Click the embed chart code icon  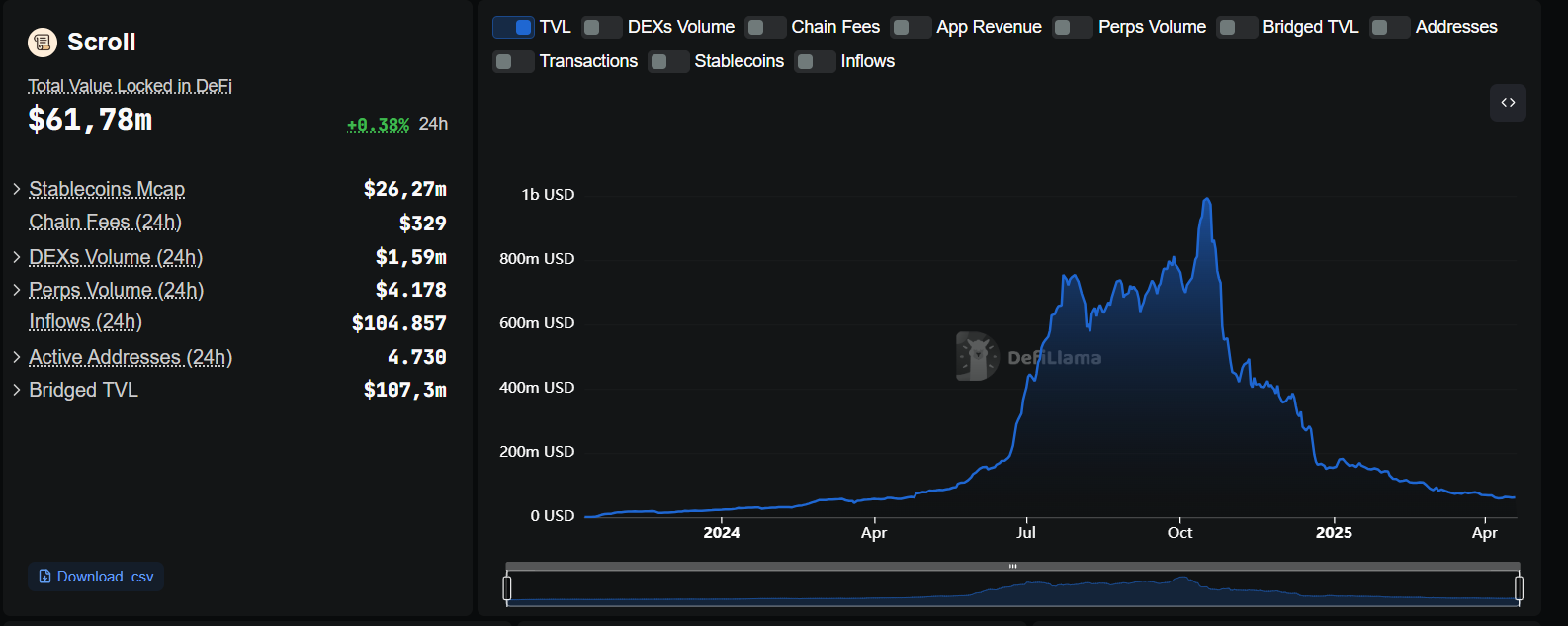[1508, 103]
